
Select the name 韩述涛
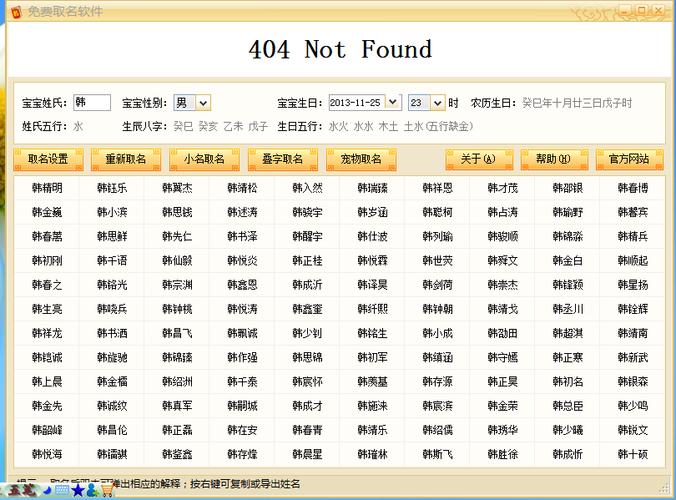click(x=242, y=212)
